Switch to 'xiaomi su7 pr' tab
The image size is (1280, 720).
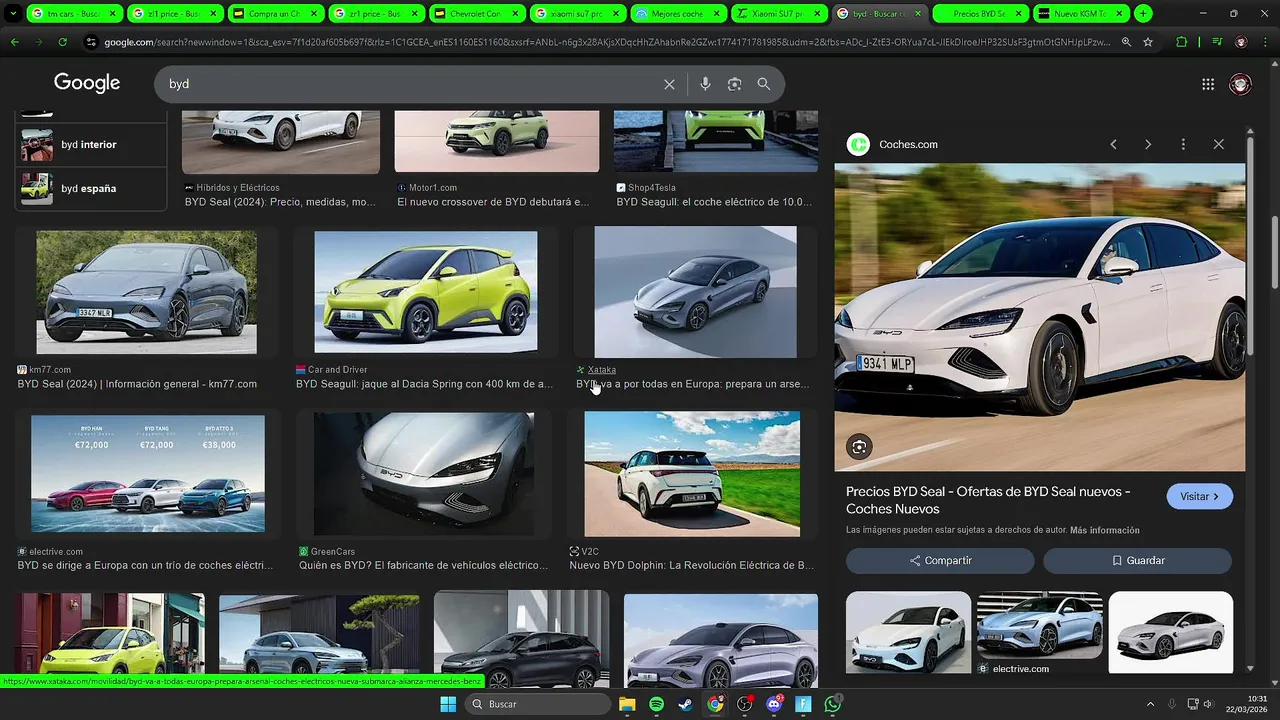[577, 14]
